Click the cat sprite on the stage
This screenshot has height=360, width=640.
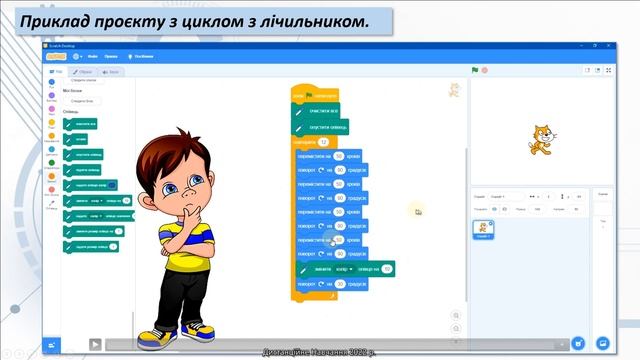pyautogui.click(x=542, y=140)
